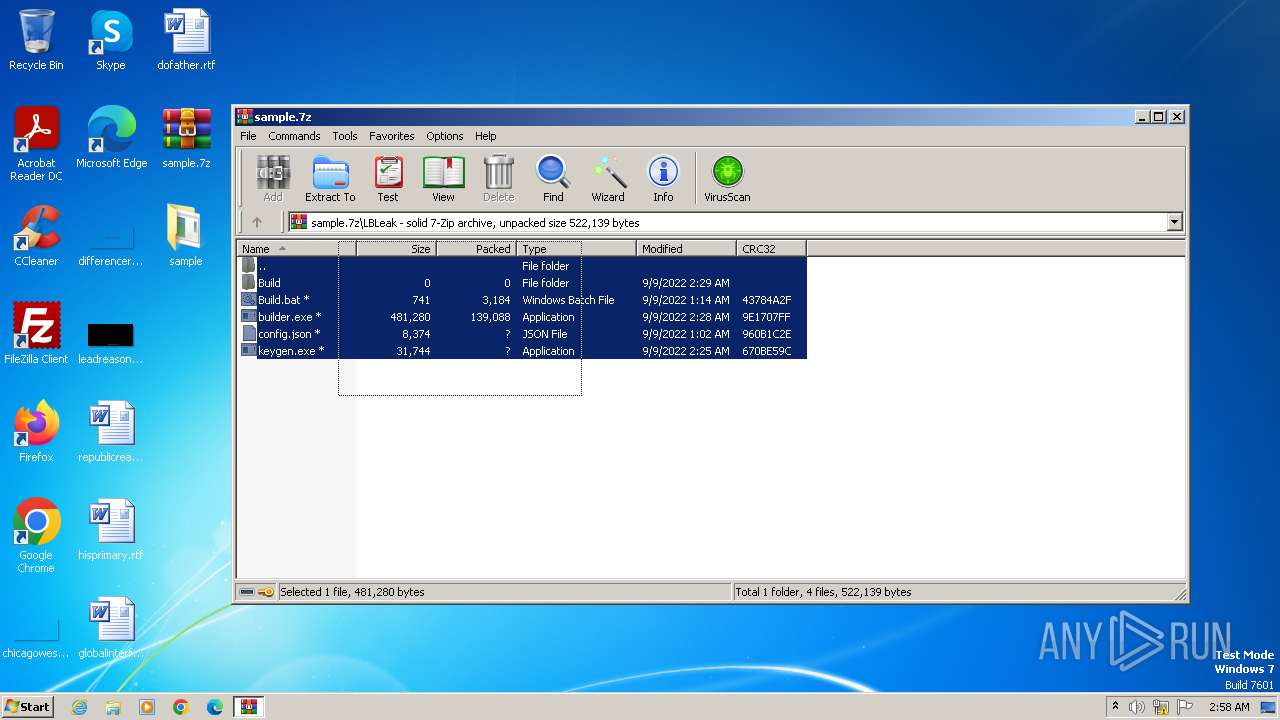Select sample.7z archive on desktop
The height and width of the screenshot is (720, 1280).
pos(186,138)
